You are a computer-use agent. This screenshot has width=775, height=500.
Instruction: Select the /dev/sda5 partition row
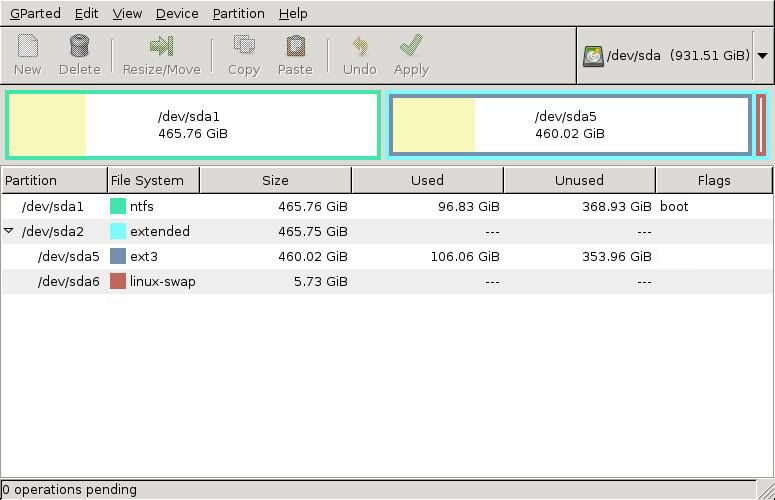click(387, 256)
